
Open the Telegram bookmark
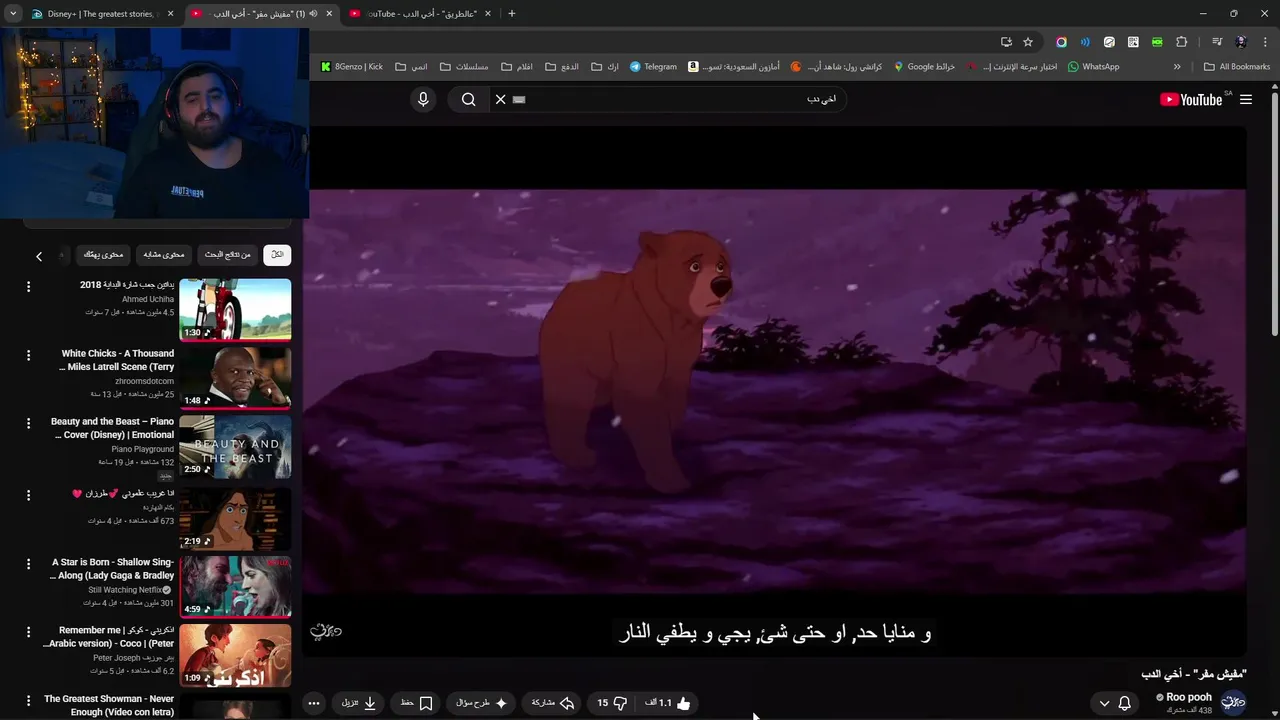point(653,67)
